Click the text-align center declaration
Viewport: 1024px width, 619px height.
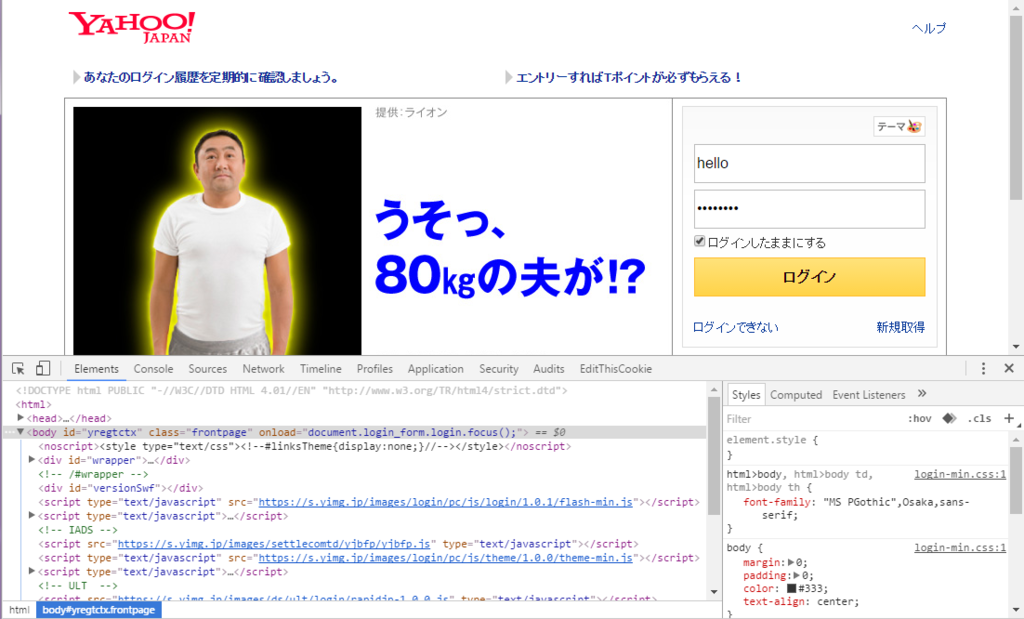tap(801, 601)
